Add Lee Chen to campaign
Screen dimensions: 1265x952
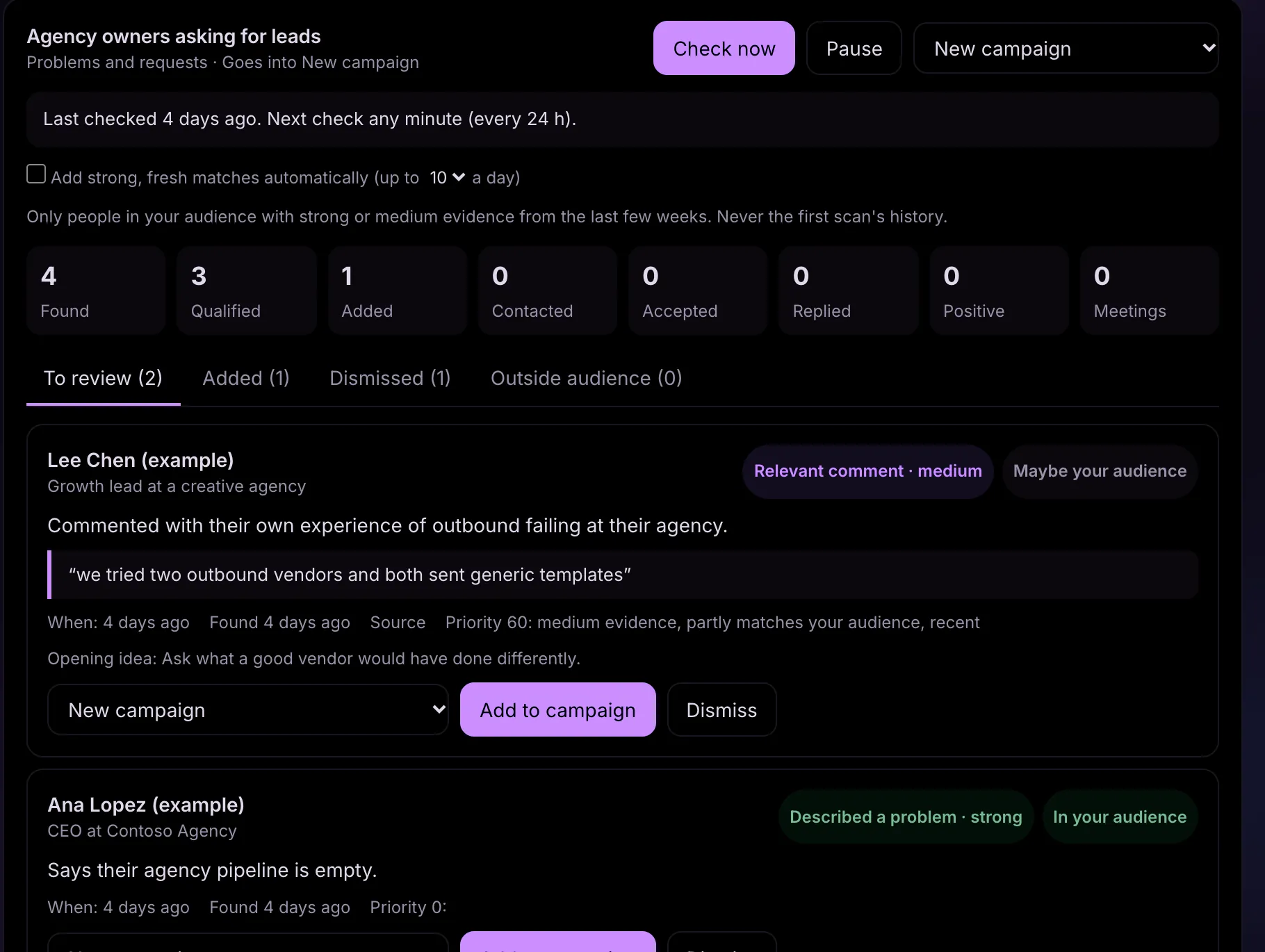(557, 709)
